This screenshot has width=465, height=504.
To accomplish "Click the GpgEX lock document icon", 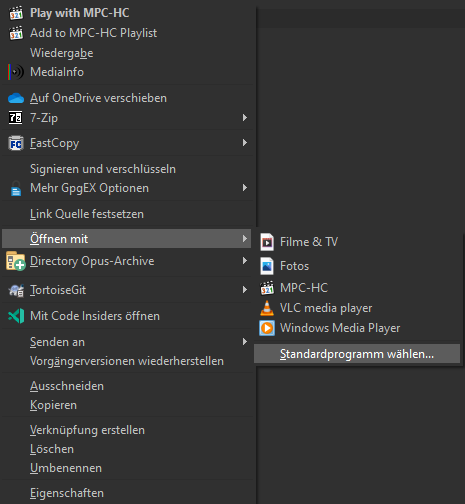I will (x=16, y=188).
